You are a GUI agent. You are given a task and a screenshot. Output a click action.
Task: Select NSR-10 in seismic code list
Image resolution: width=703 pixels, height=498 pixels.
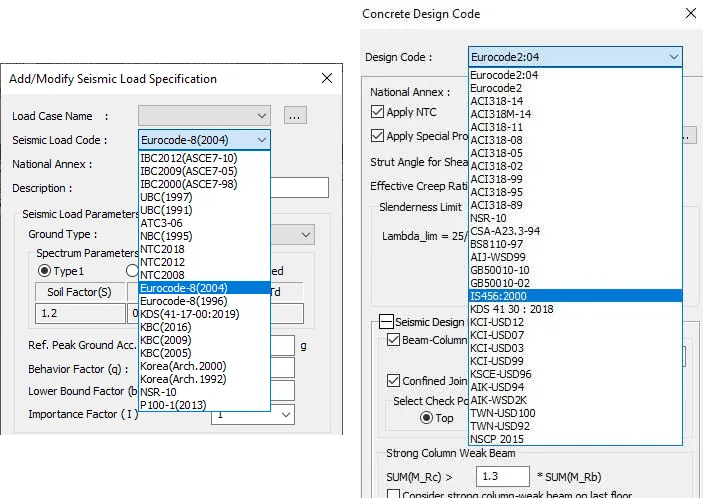(204, 392)
